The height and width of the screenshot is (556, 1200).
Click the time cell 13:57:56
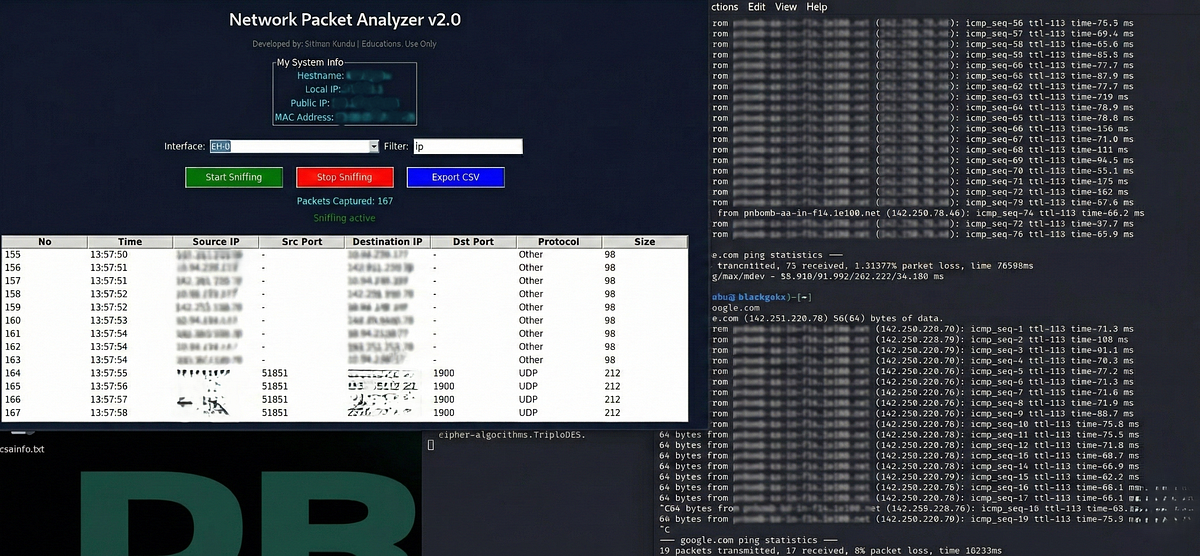pyautogui.click(x=108, y=386)
